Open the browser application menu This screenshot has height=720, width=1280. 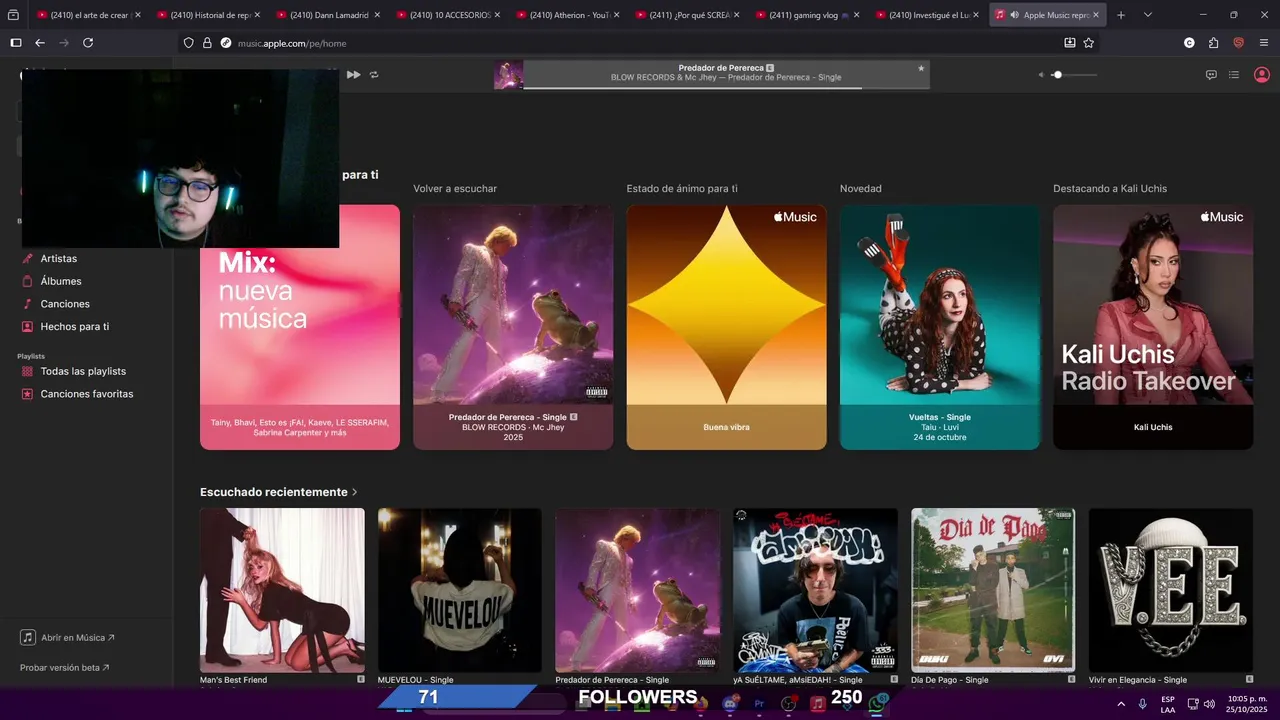pyautogui.click(x=1264, y=43)
